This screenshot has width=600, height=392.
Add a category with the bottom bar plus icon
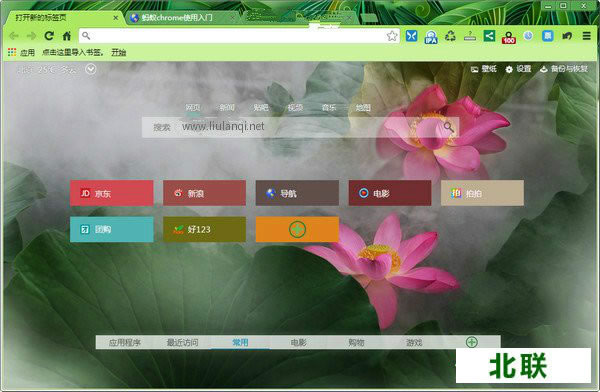(x=471, y=342)
